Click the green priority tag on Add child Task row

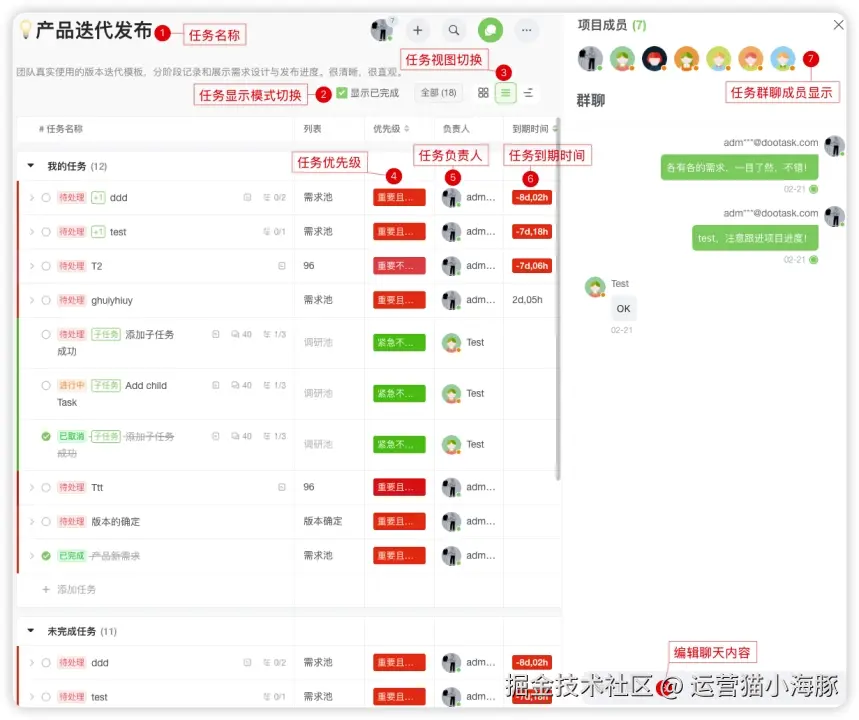tap(399, 393)
